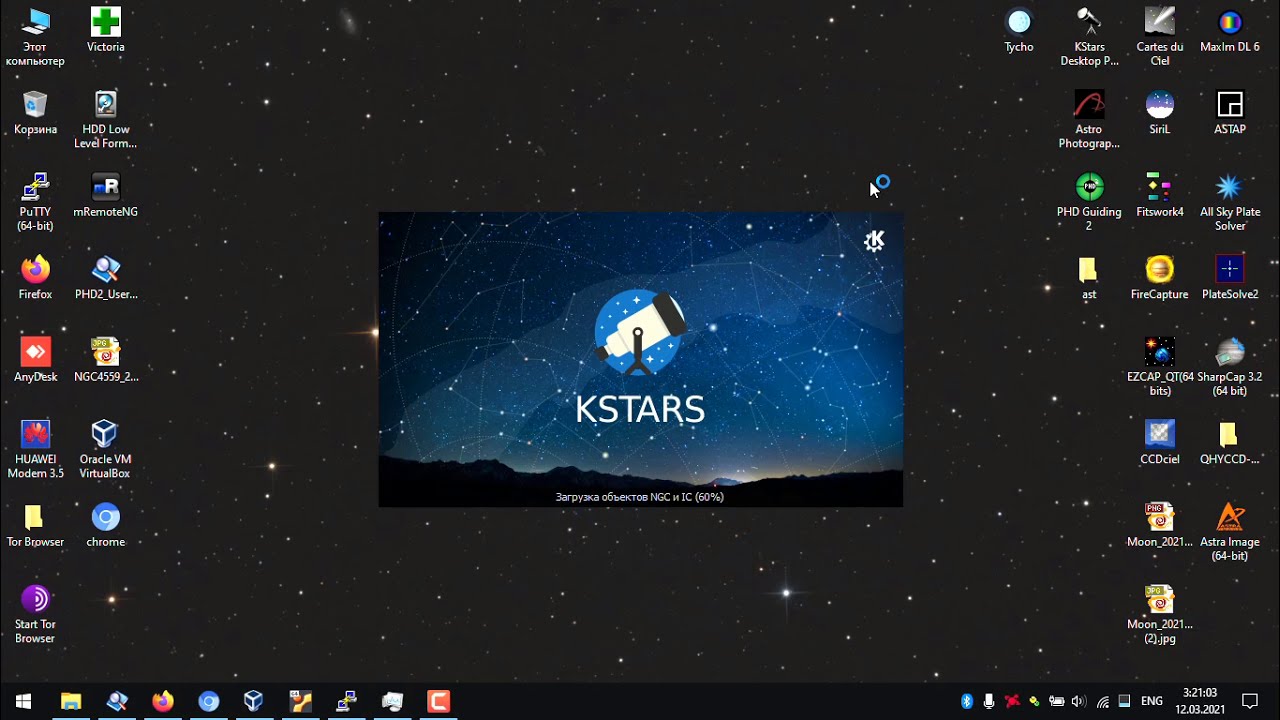
Task: Open All Sky Plate Solver icon
Action: [x=1230, y=203]
